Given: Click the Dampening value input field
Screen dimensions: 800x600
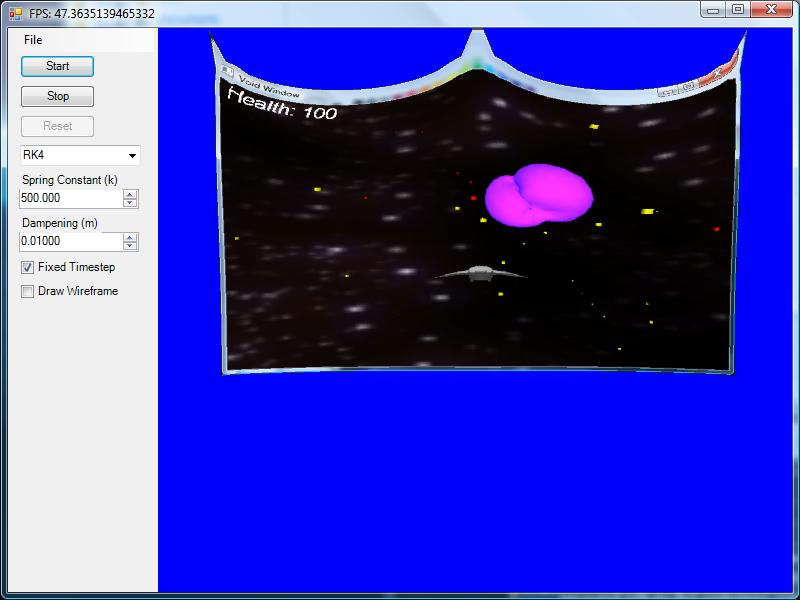Looking at the screenshot, I should (70, 241).
